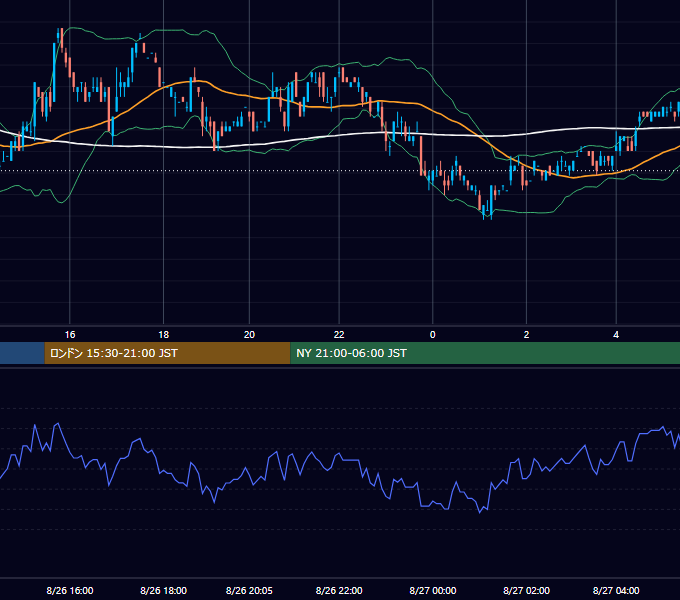Click the 8/26 18:00 date label
Viewport: 680px width, 600px height.
click(x=163, y=591)
